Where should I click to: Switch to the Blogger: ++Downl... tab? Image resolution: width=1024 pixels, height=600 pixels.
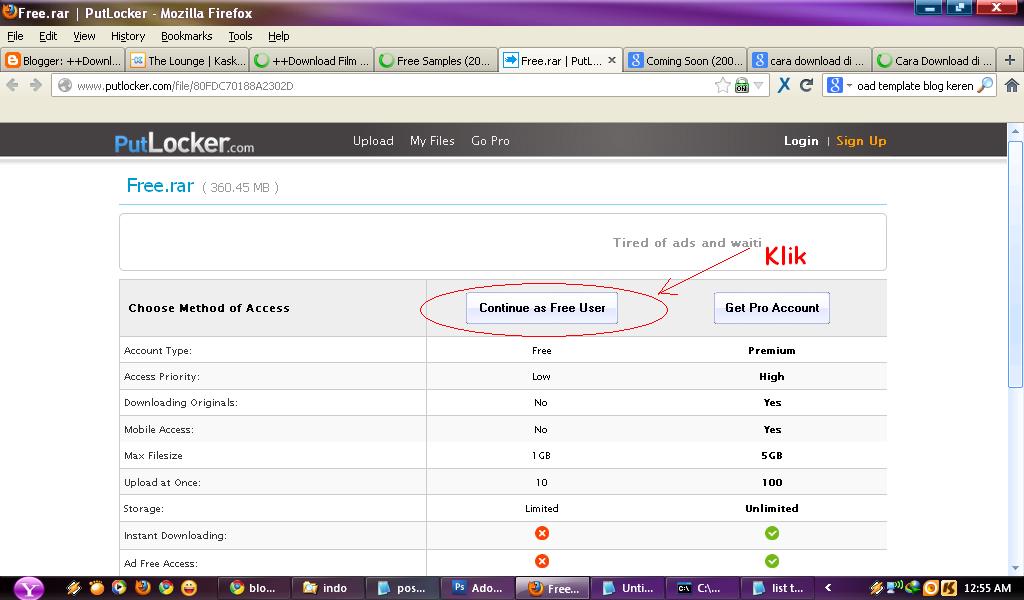coord(63,60)
